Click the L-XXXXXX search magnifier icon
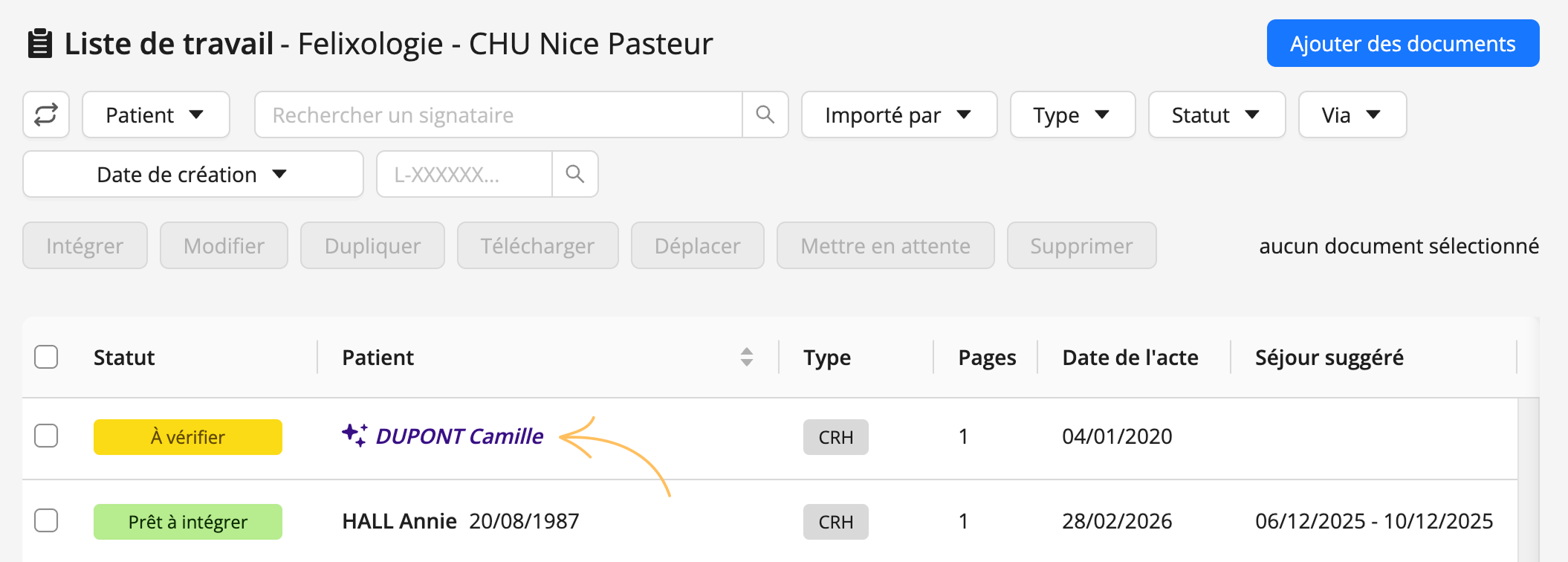 click(574, 174)
